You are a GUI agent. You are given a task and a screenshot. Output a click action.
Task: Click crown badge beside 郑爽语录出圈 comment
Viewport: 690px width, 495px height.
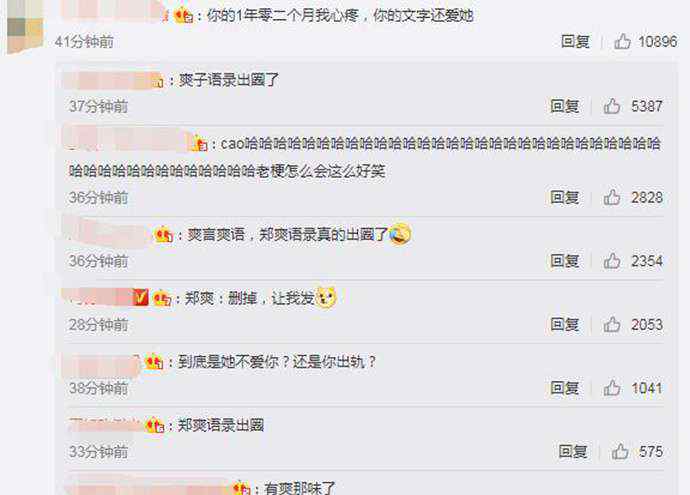154,425
